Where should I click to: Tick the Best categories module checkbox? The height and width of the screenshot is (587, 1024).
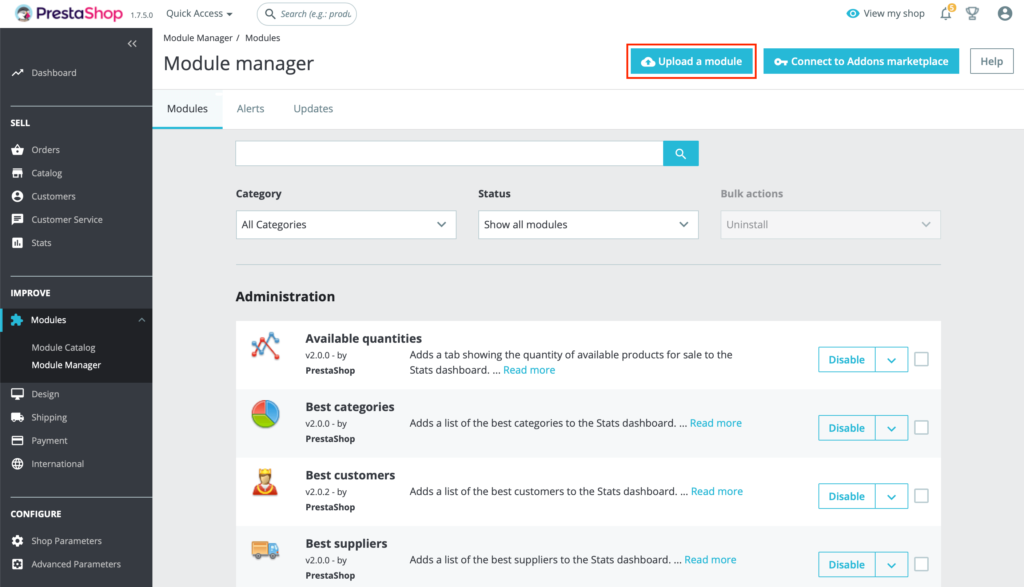coord(921,428)
